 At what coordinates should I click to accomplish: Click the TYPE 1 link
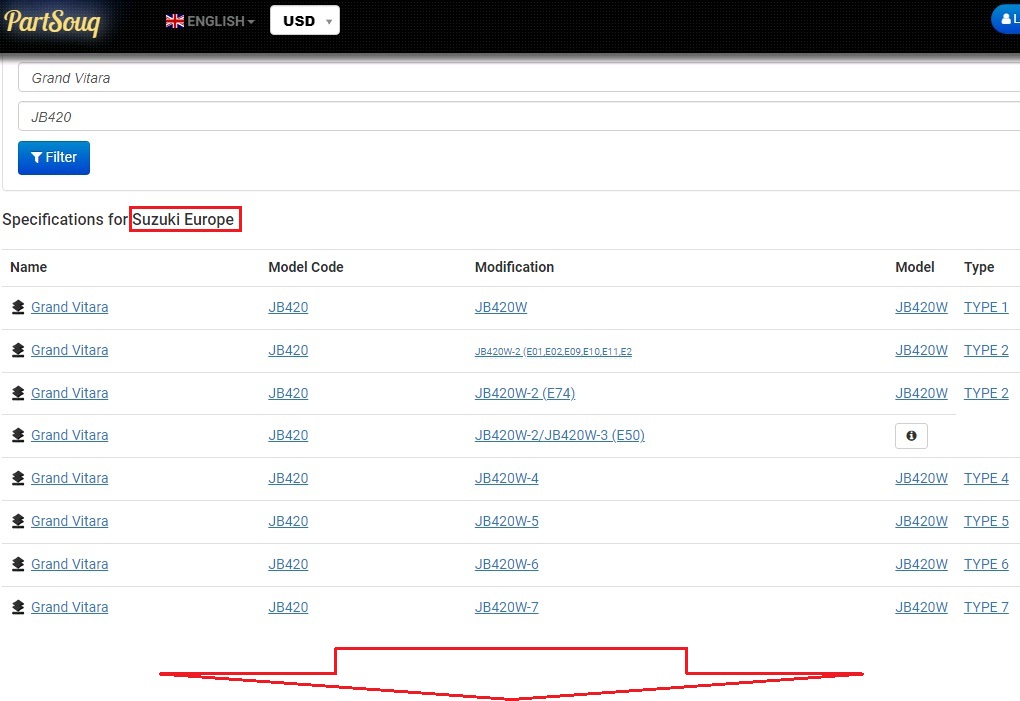986,307
